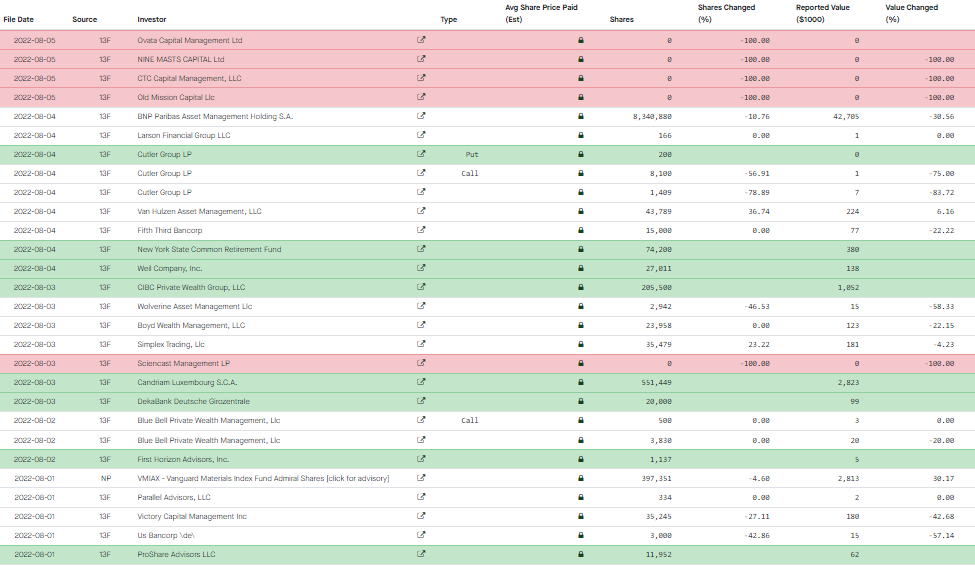
Task: Select reported value 42,705
Action: (846, 116)
